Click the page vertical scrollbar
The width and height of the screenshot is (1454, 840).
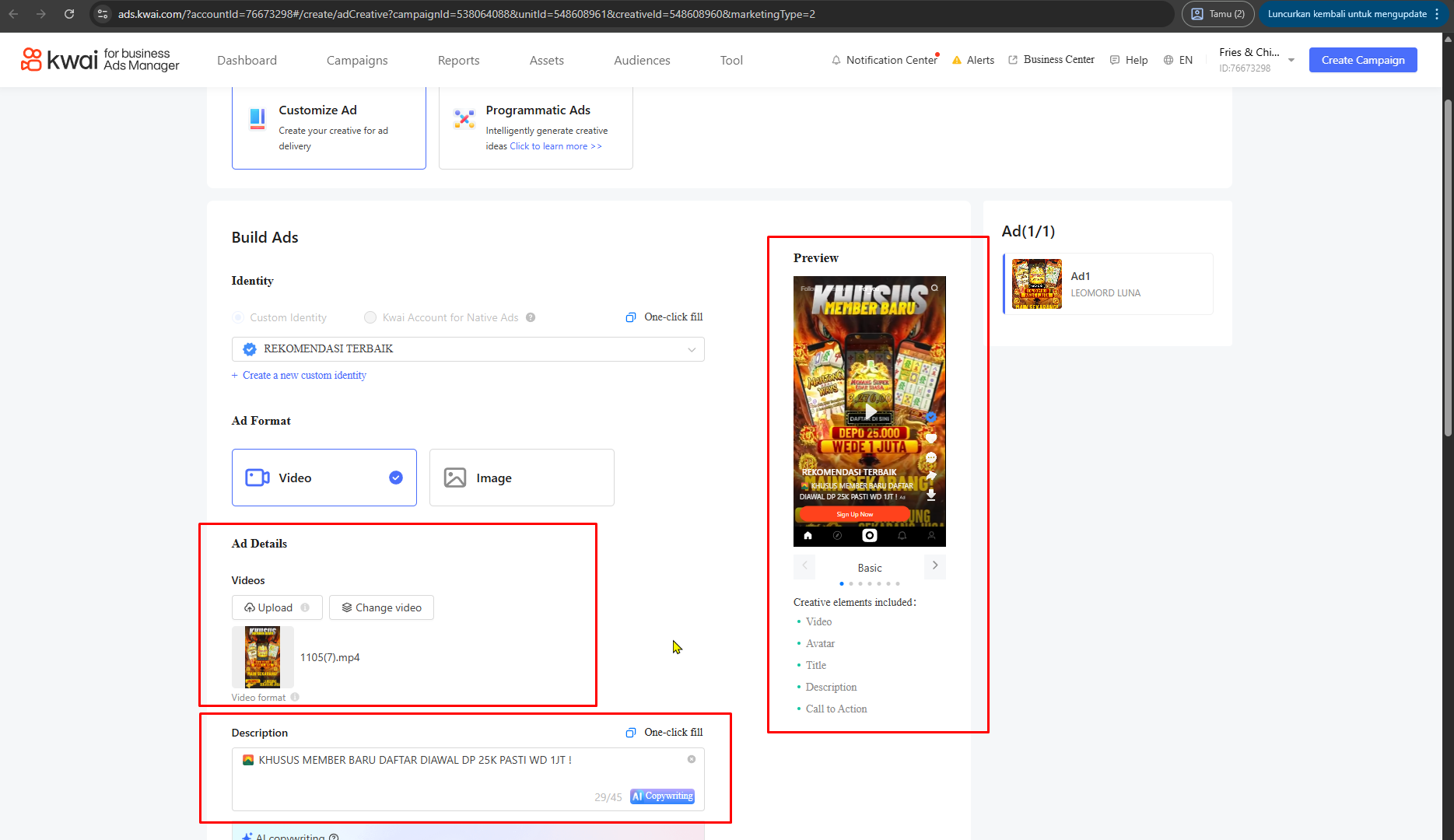1448,268
